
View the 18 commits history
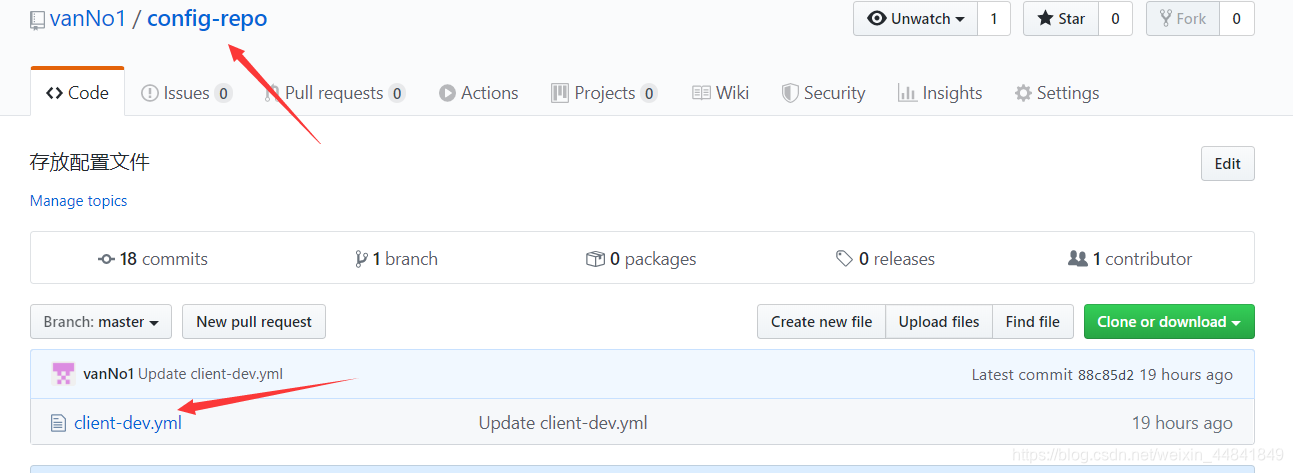(153, 259)
